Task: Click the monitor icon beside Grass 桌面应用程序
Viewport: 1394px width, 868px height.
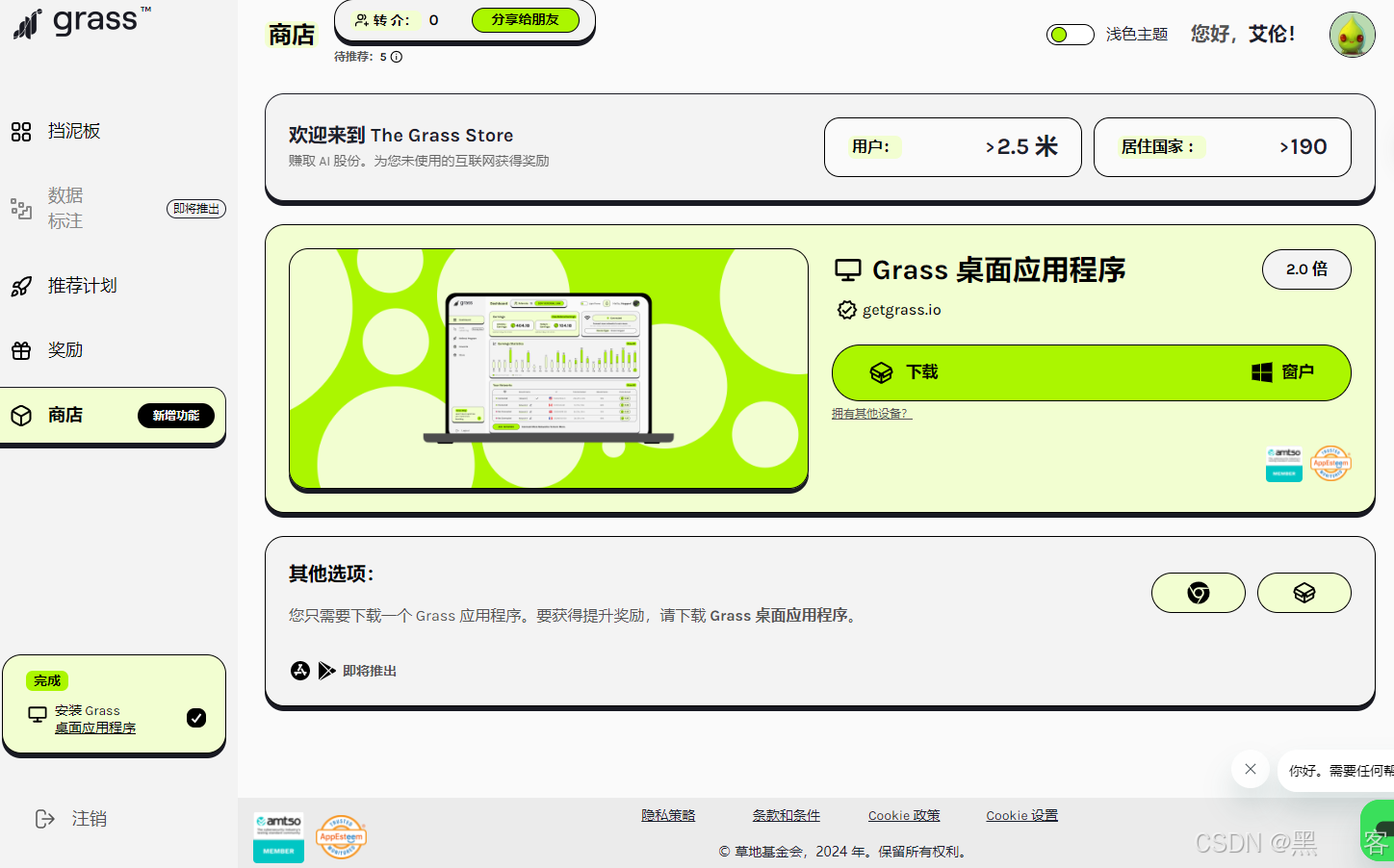Action: point(848,270)
